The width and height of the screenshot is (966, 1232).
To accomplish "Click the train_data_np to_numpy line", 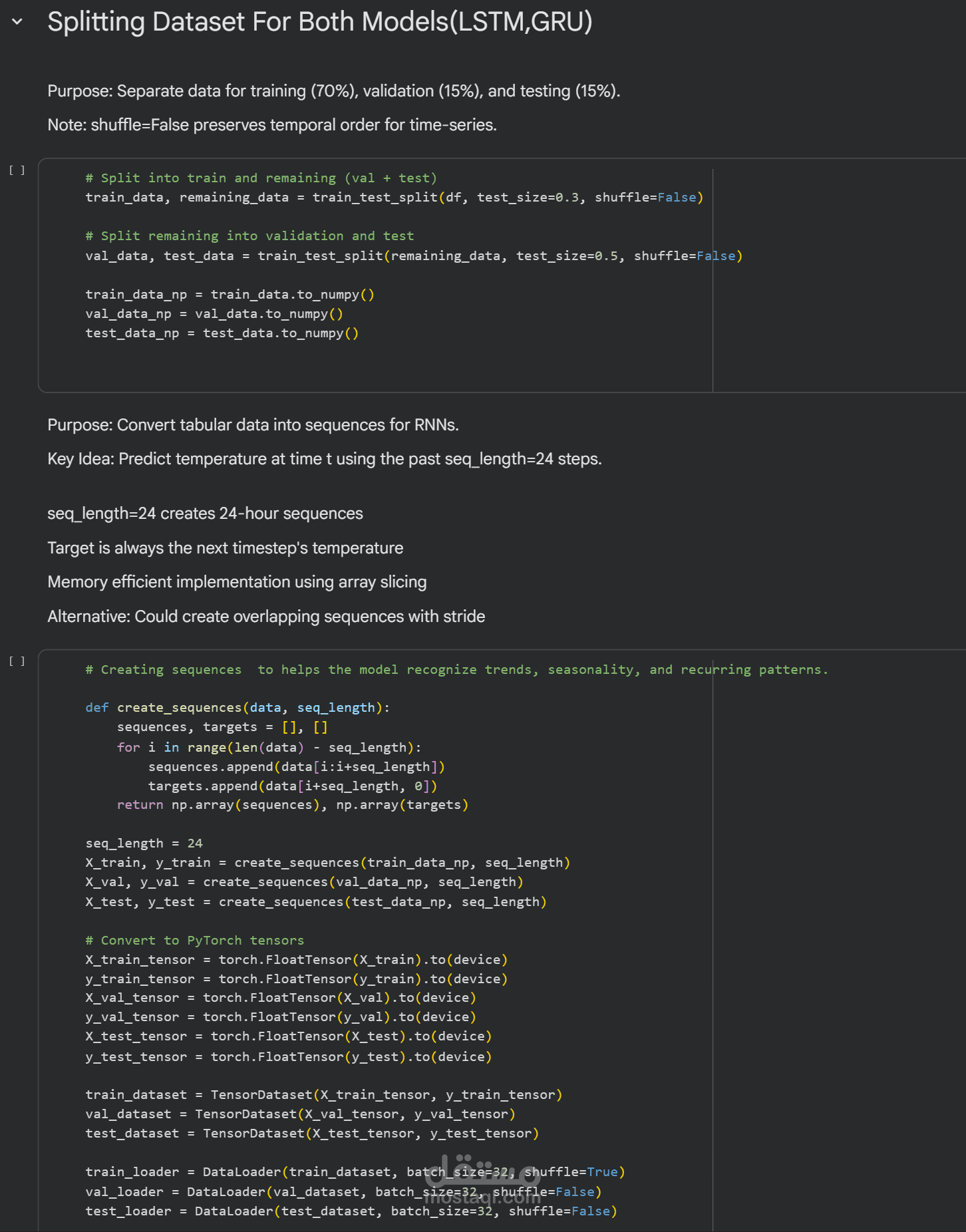I will (230, 295).
